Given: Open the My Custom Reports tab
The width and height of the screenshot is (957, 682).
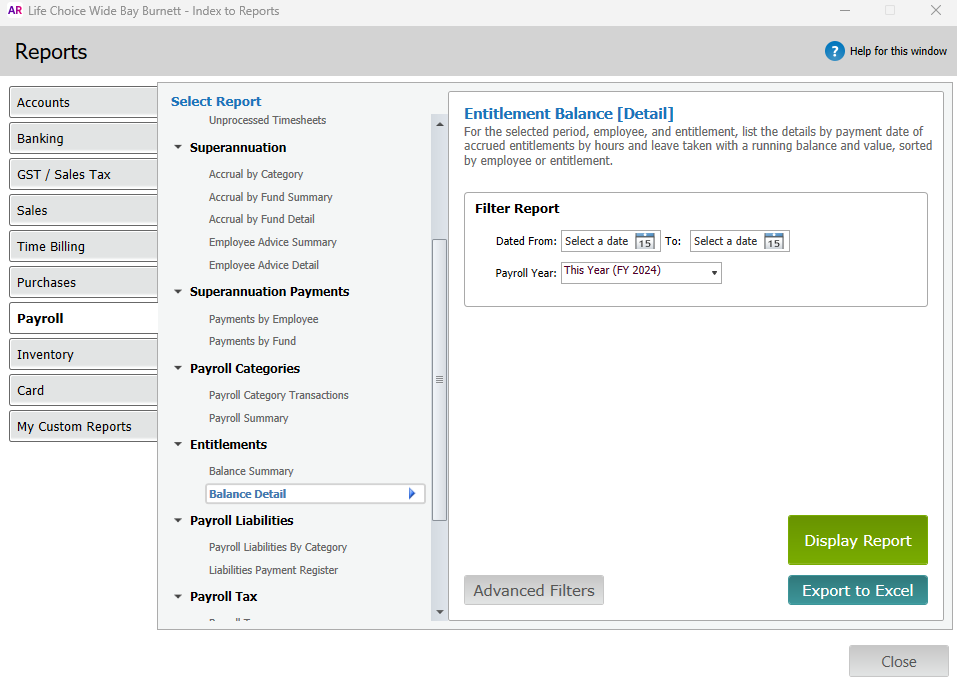Looking at the screenshot, I should pos(84,426).
